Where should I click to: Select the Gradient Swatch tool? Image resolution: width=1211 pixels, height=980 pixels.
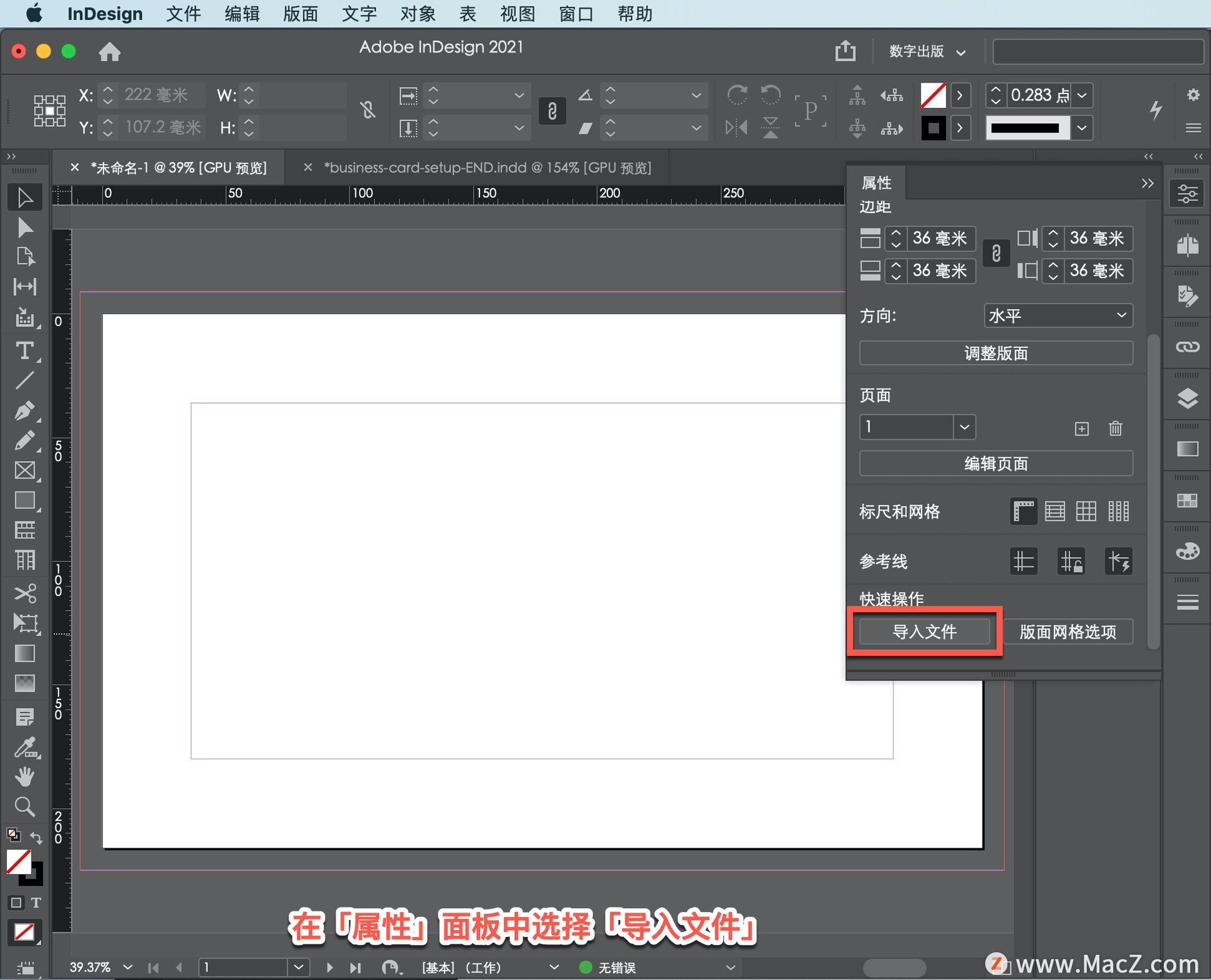tap(25, 653)
